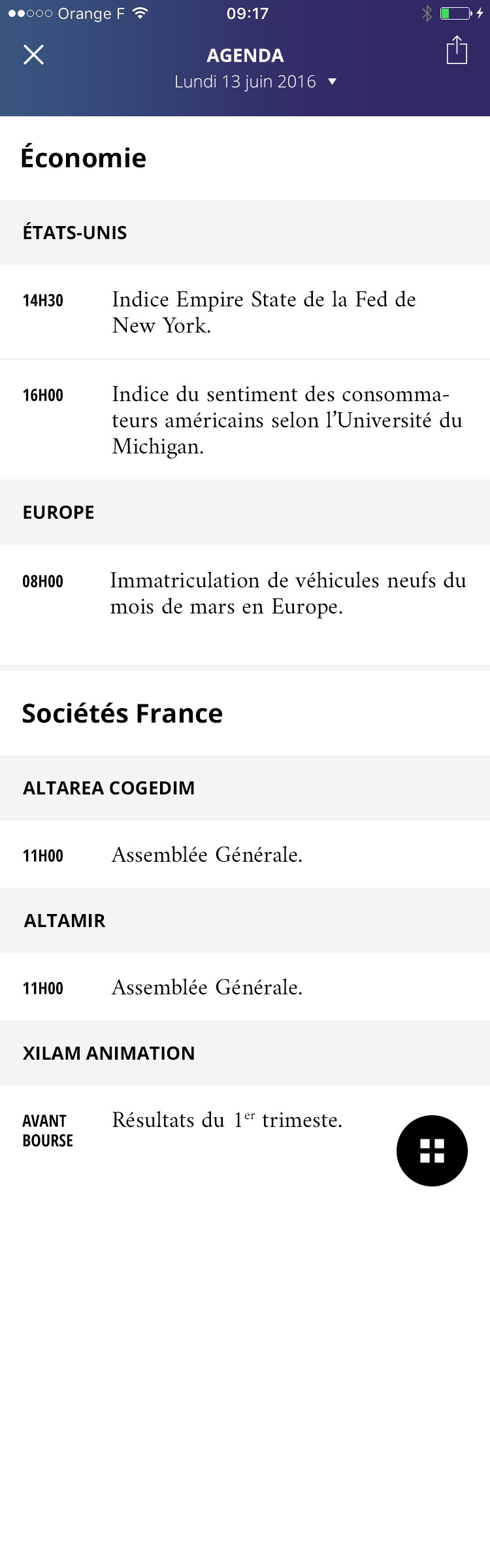Tap the date Lundi 13 juin 2016
The image size is (490, 1568).
tap(245, 82)
